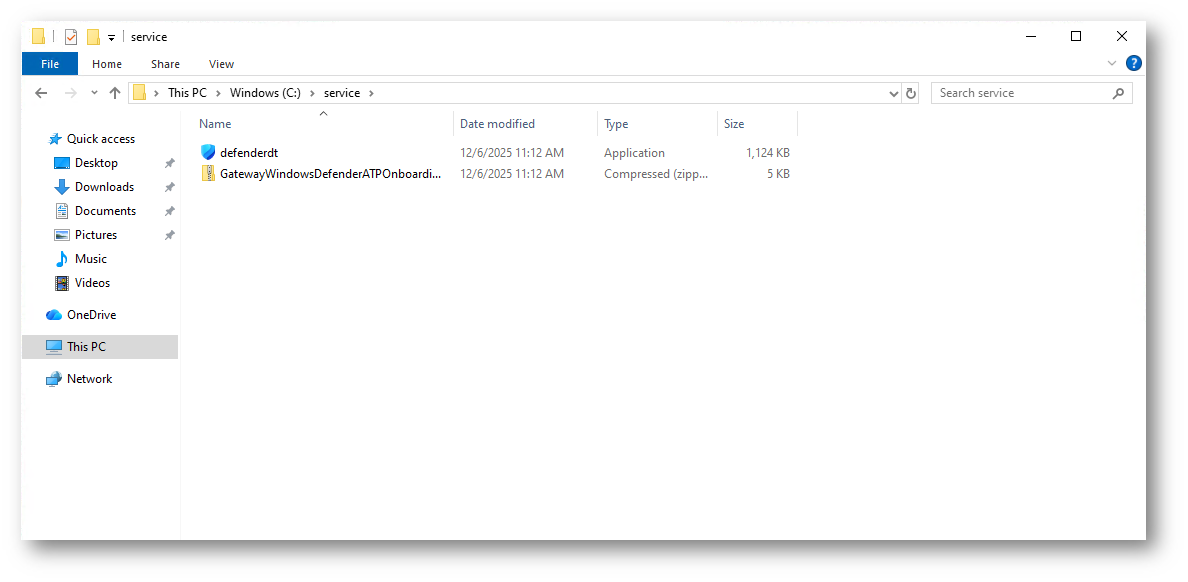This screenshot has width=1188, height=582.
Task: Click the search magnifier icon
Action: click(1118, 93)
